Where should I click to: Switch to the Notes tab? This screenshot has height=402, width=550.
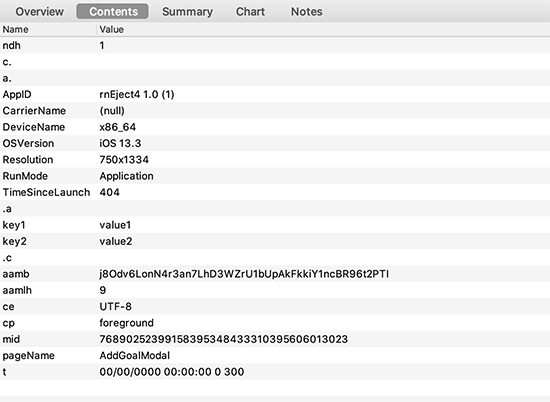pos(307,12)
